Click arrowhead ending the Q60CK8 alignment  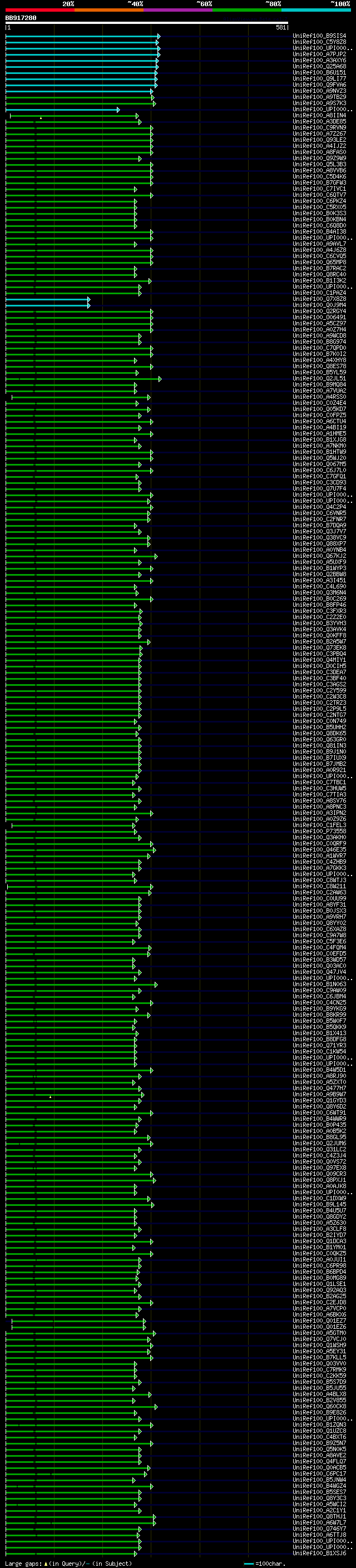[156, 1407]
